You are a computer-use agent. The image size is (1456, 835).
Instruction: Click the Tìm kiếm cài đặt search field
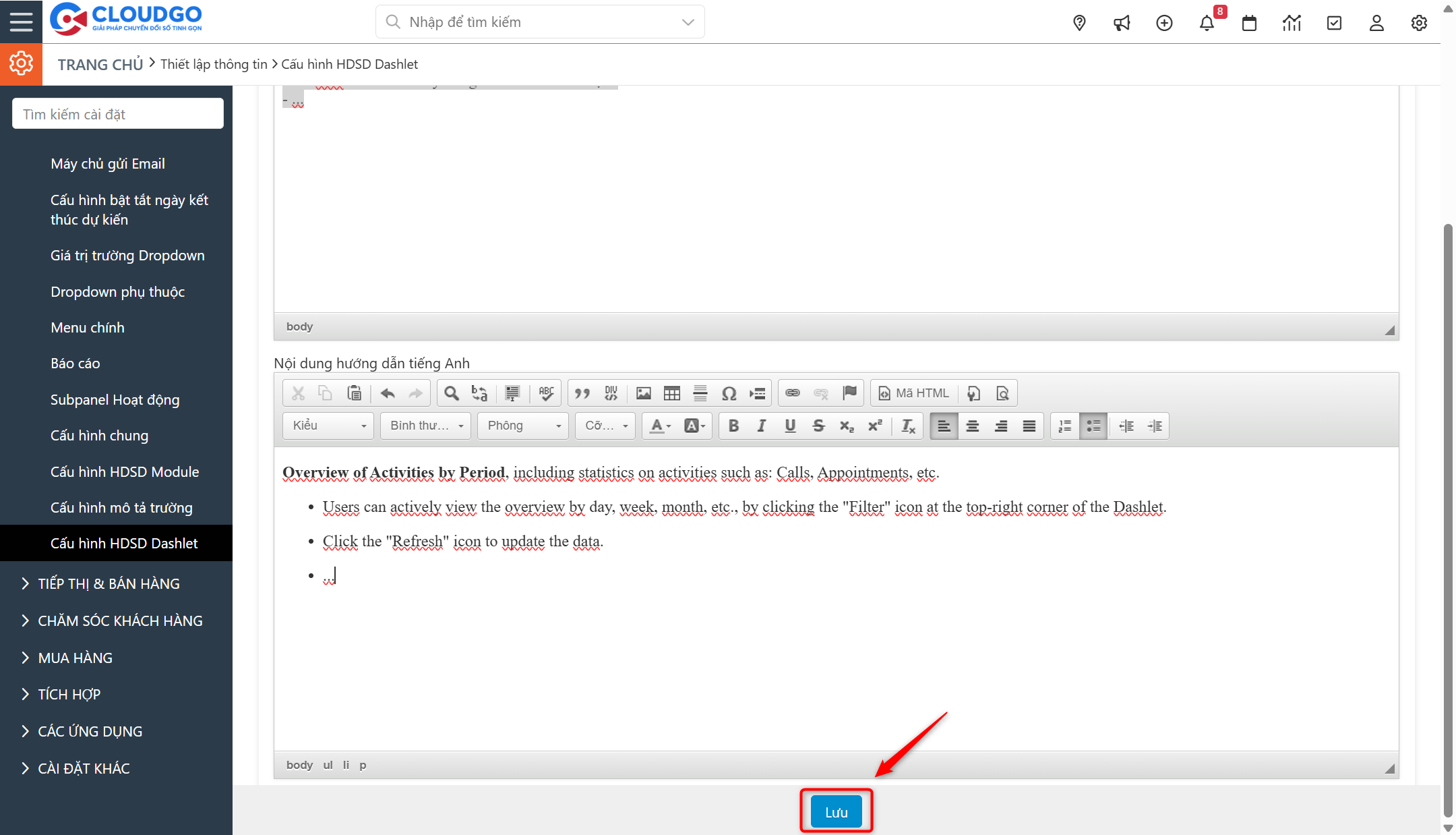coord(117,113)
